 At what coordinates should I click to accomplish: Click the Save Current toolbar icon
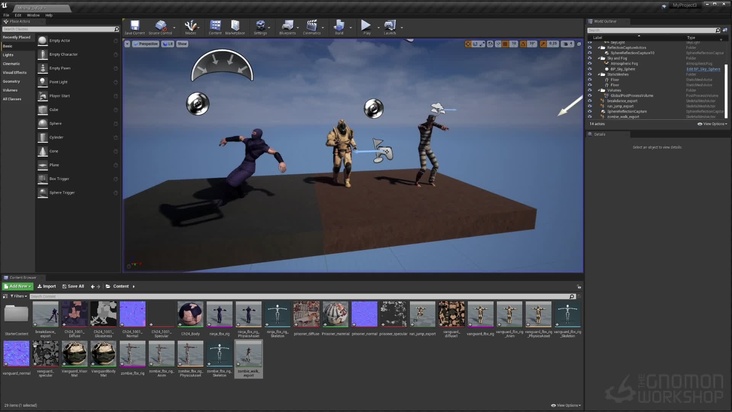pyautogui.click(x=134, y=26)
